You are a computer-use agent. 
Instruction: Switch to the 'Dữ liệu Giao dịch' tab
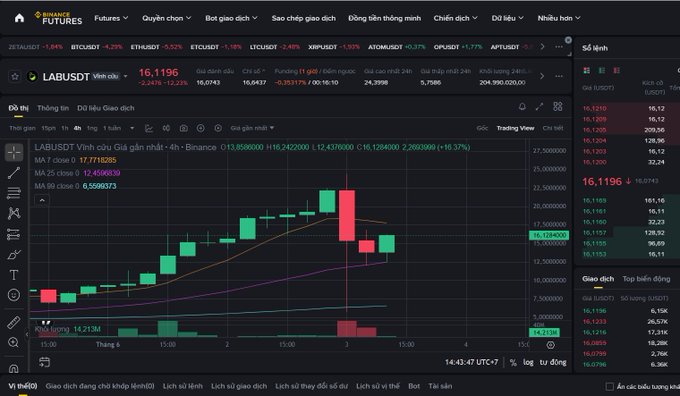[106, 108]
